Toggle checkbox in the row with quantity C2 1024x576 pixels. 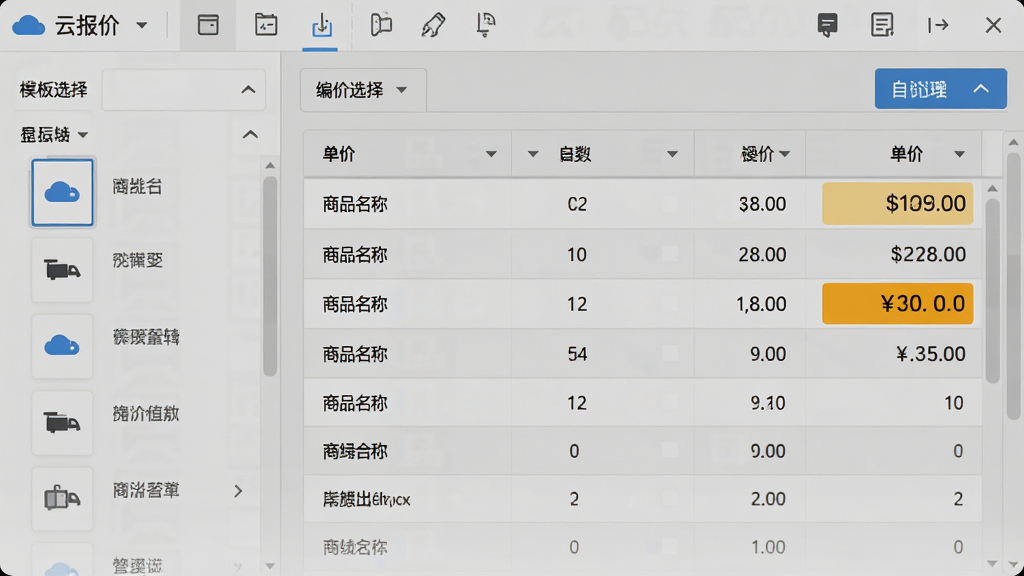pos(669,204)
